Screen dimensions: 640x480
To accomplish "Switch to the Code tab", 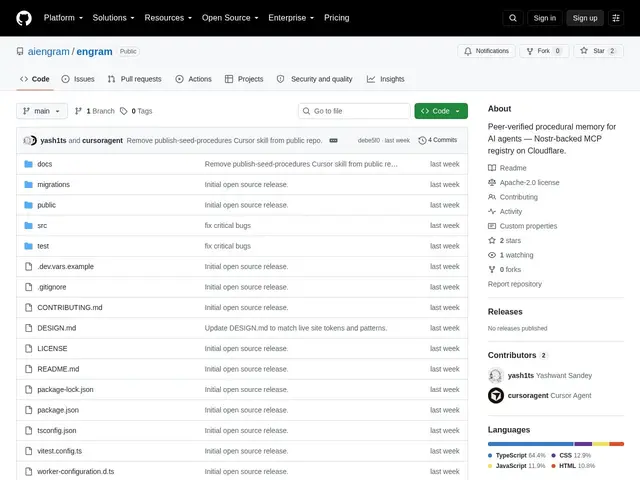I will click(35, 79).
